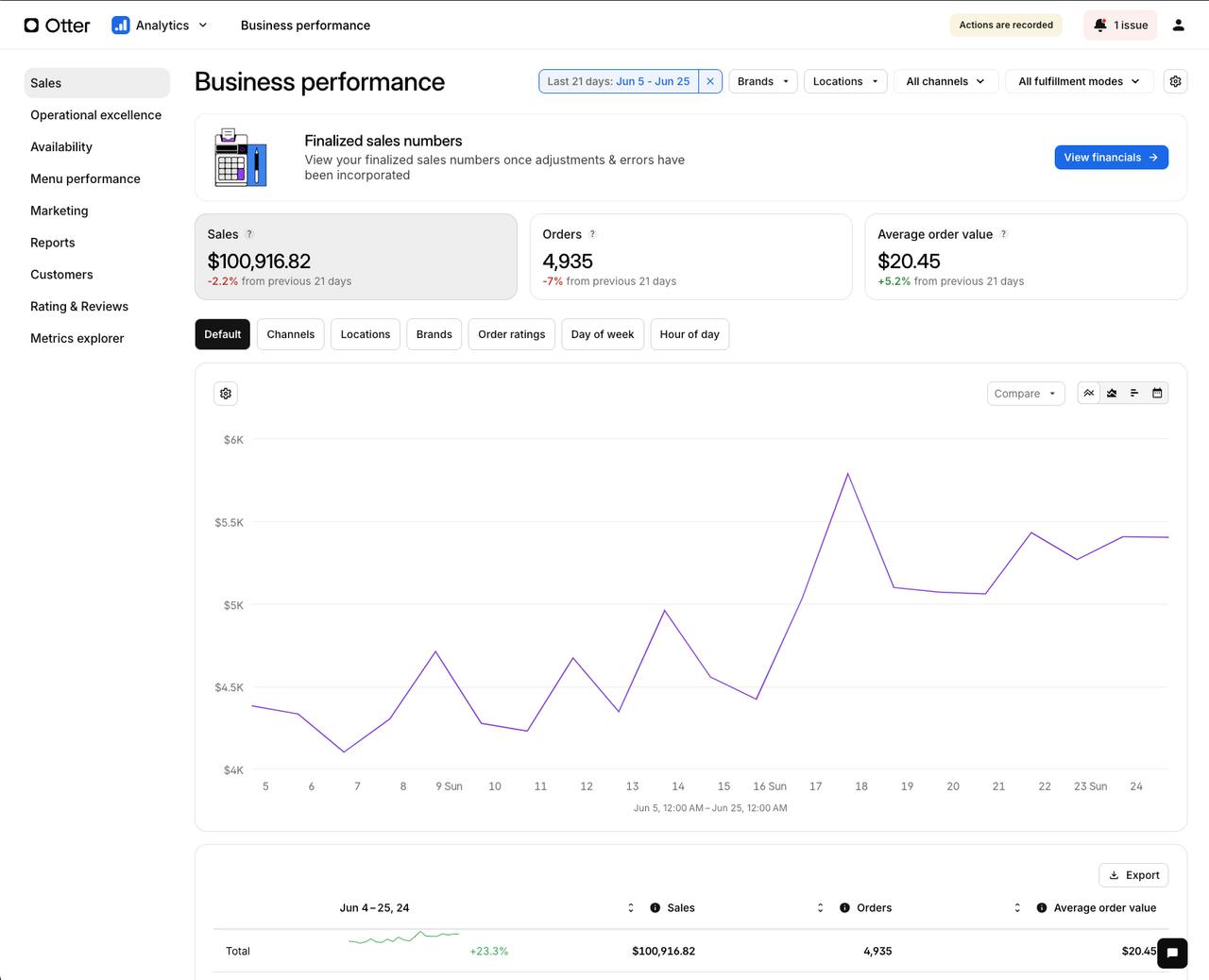
Task: Select the bar chart view icon
Action: point(1133,393)
